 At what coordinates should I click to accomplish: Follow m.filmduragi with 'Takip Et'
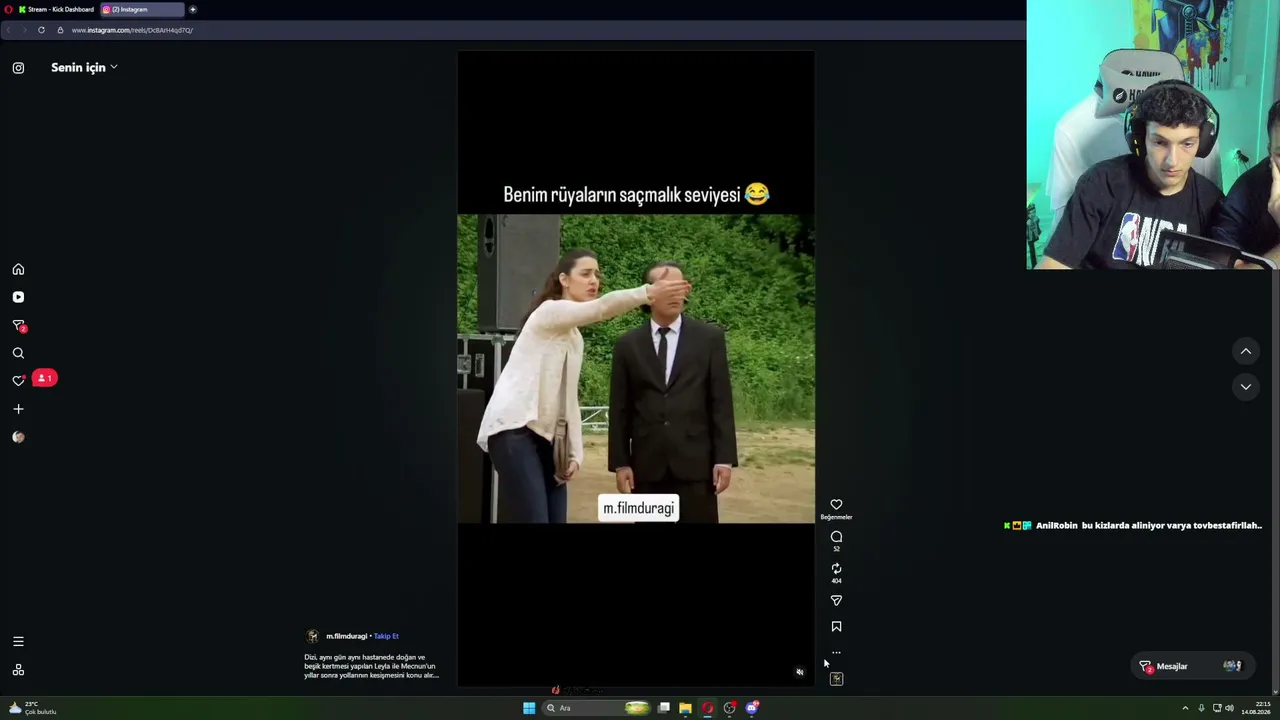pos(386,636)
